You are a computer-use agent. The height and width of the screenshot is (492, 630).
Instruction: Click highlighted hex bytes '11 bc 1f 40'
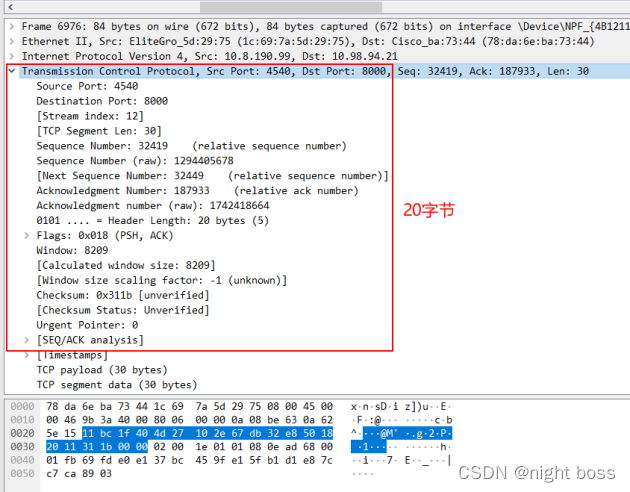[115, 433]
